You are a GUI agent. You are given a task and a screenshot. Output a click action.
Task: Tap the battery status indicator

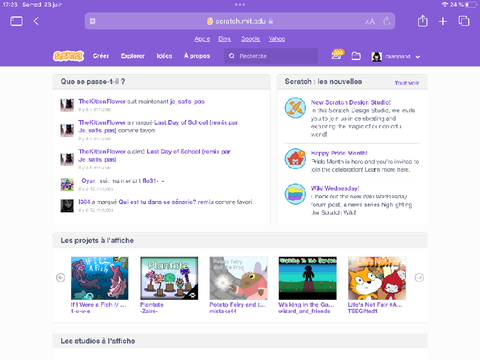click(472, 5)
